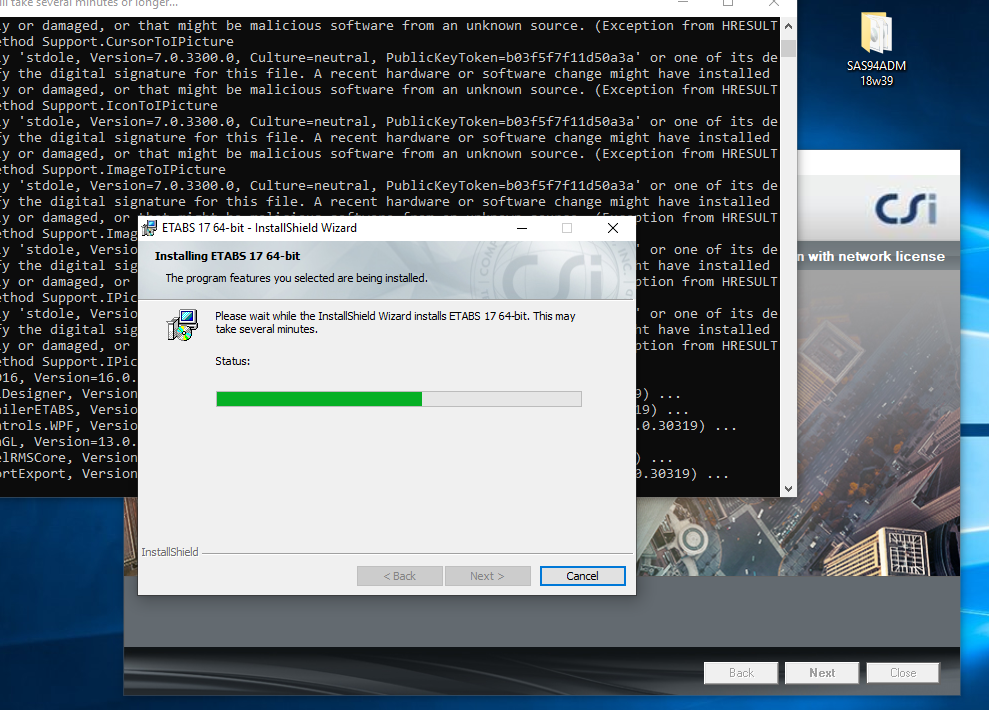Click the 'with network license' text

pos(876,257)
